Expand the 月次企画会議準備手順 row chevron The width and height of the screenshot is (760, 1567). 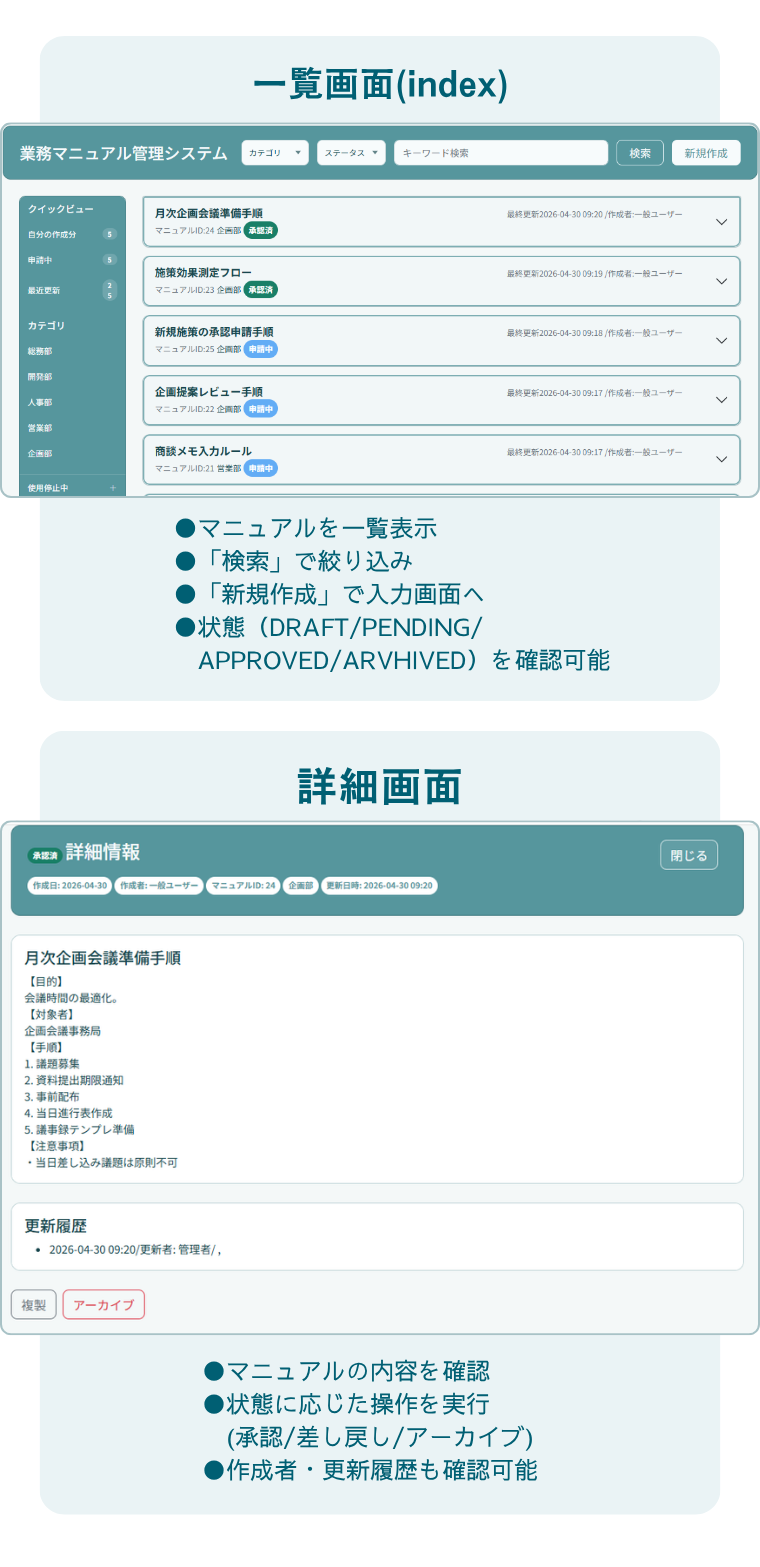point(722,222)
